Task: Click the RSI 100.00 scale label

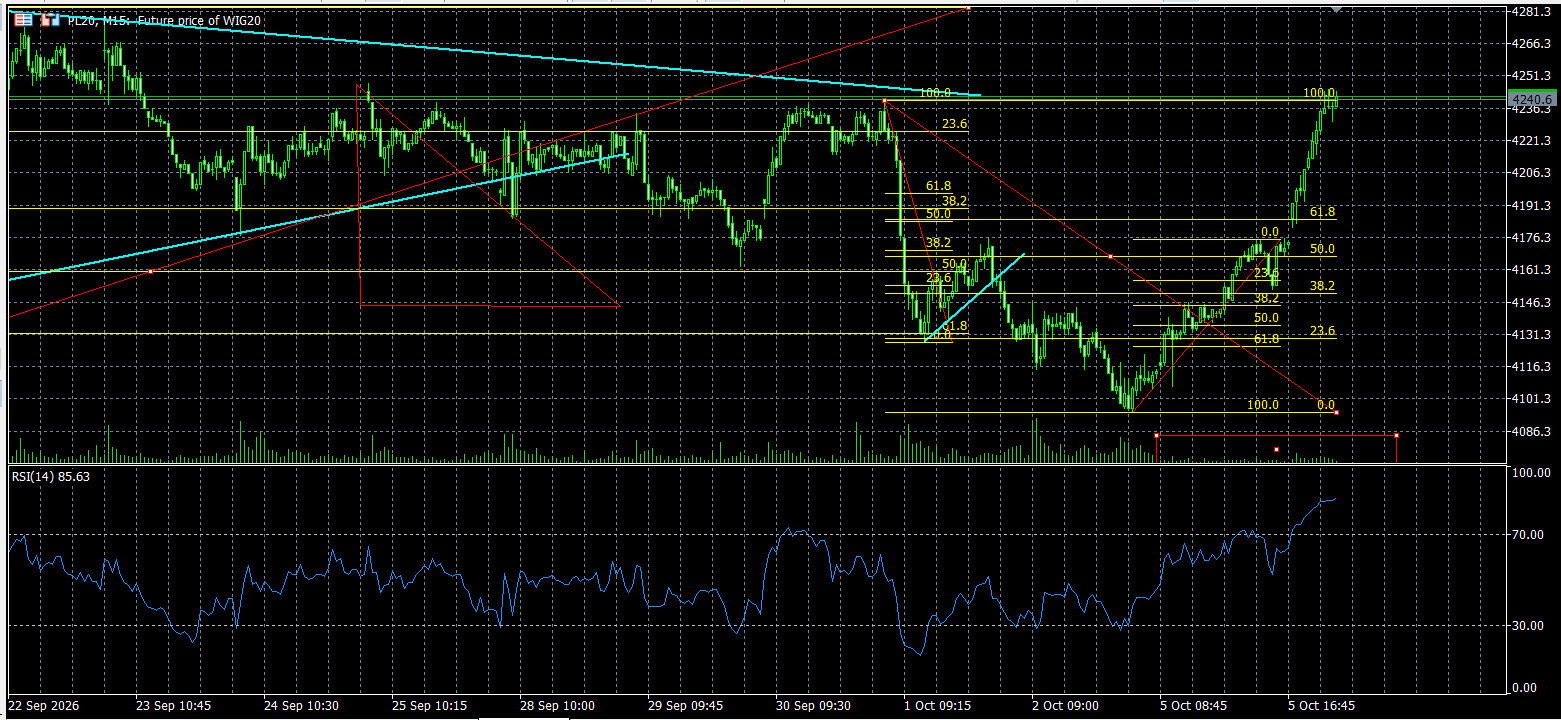Action: (1533, 473)
